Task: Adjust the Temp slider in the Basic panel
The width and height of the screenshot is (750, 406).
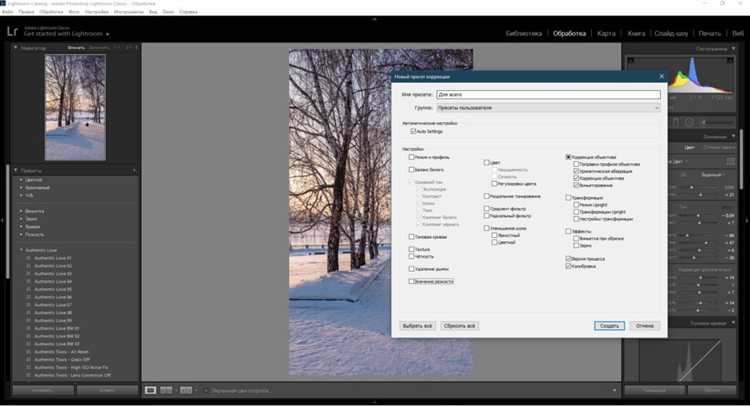Action: click(x=692, y=187)
